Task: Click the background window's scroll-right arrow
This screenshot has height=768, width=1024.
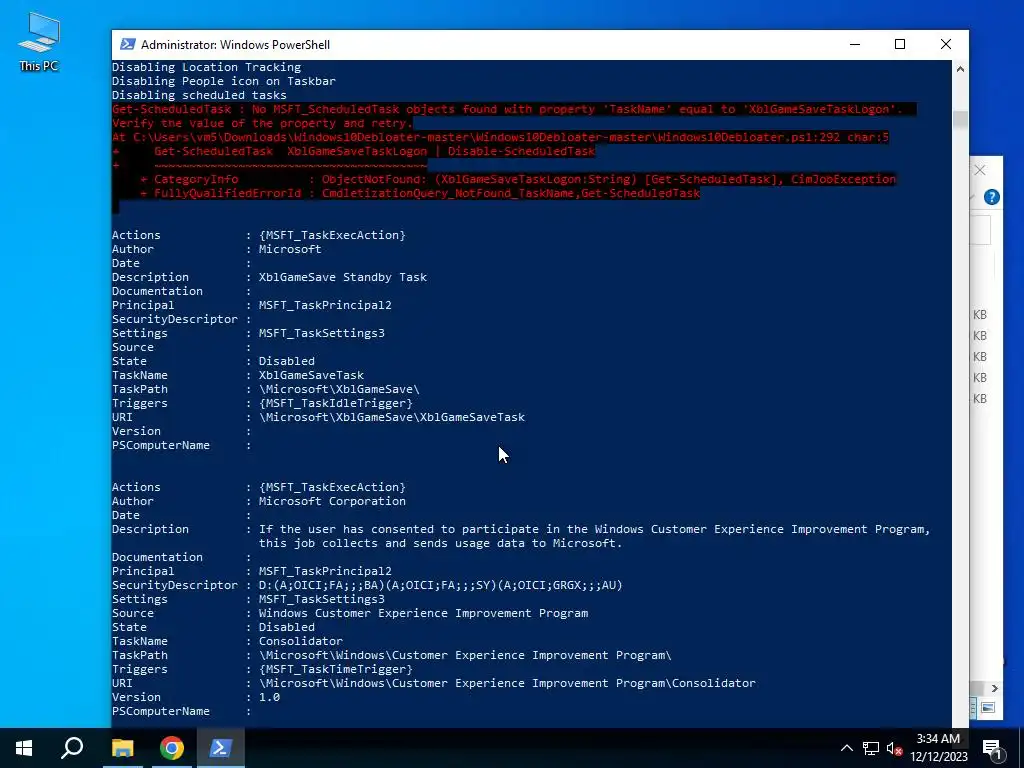Action: pos(994,688)
